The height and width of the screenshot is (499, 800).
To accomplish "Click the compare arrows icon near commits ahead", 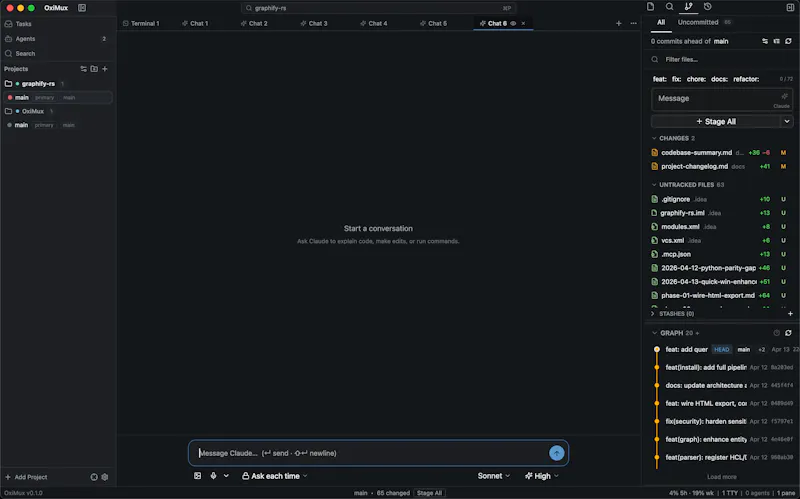I will click(765, 41).
